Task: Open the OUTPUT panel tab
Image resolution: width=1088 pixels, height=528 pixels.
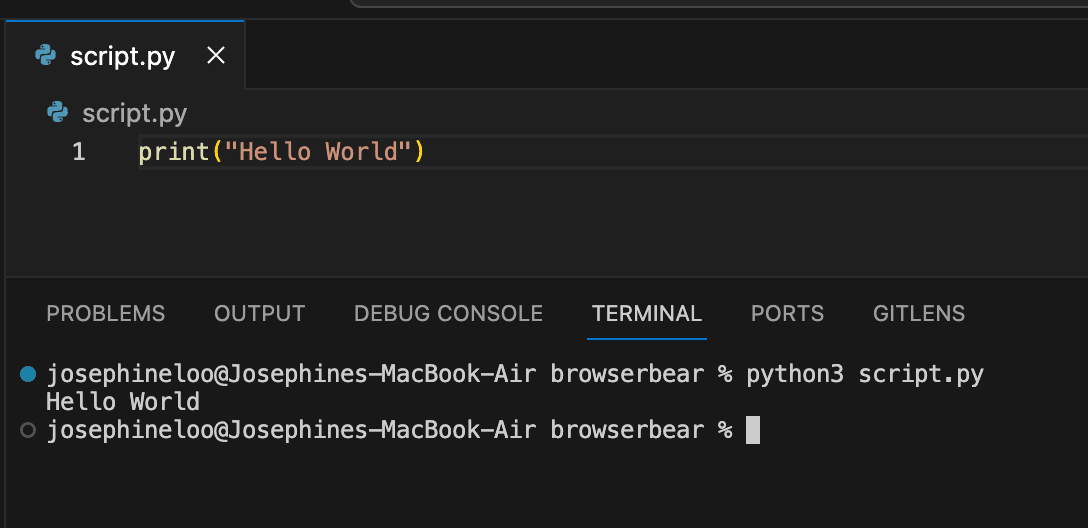Action: [260, 314]
